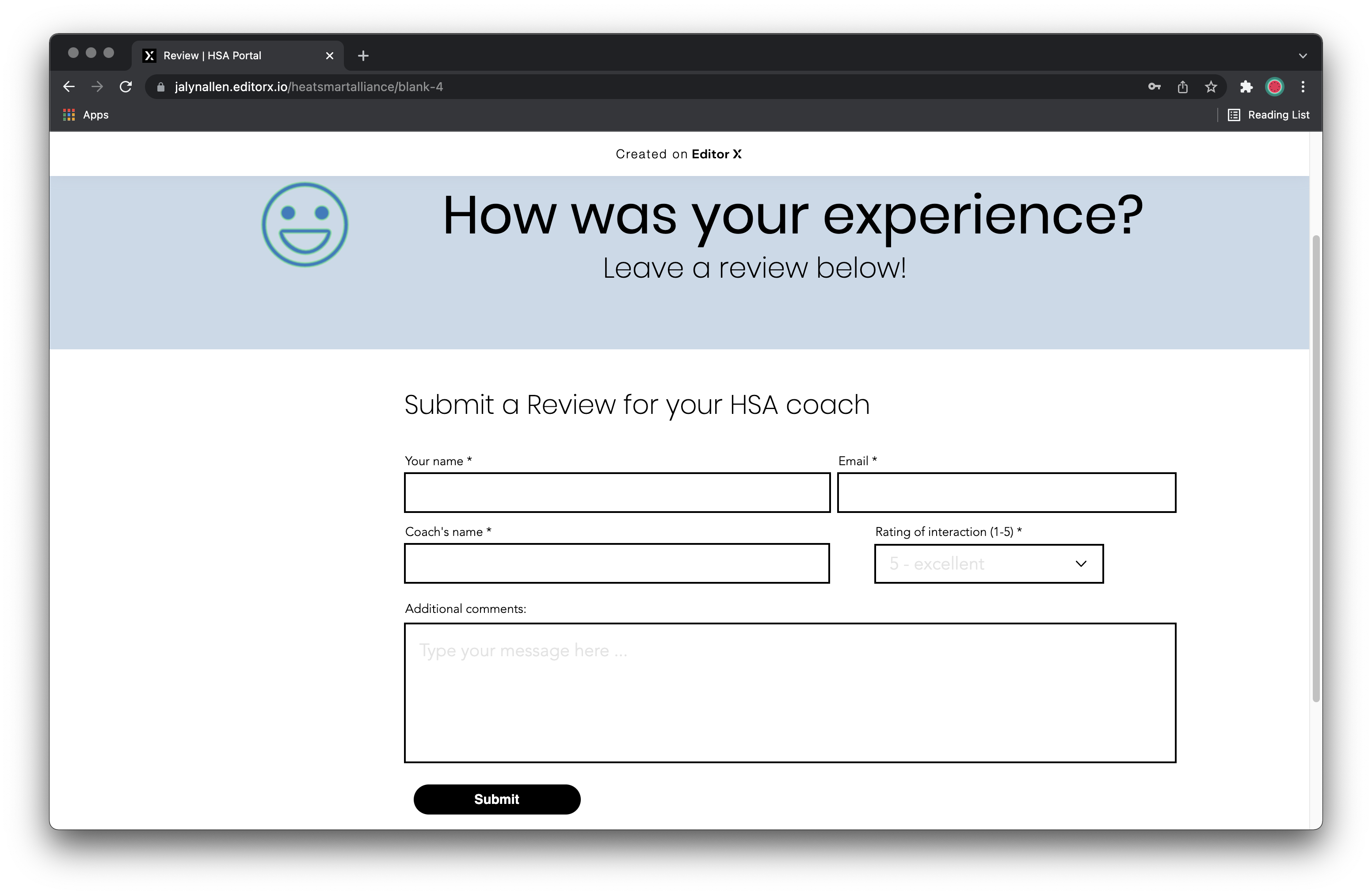Click the page vertical scrollbar
1372x895 pixels.
[x=1315, y=467]
